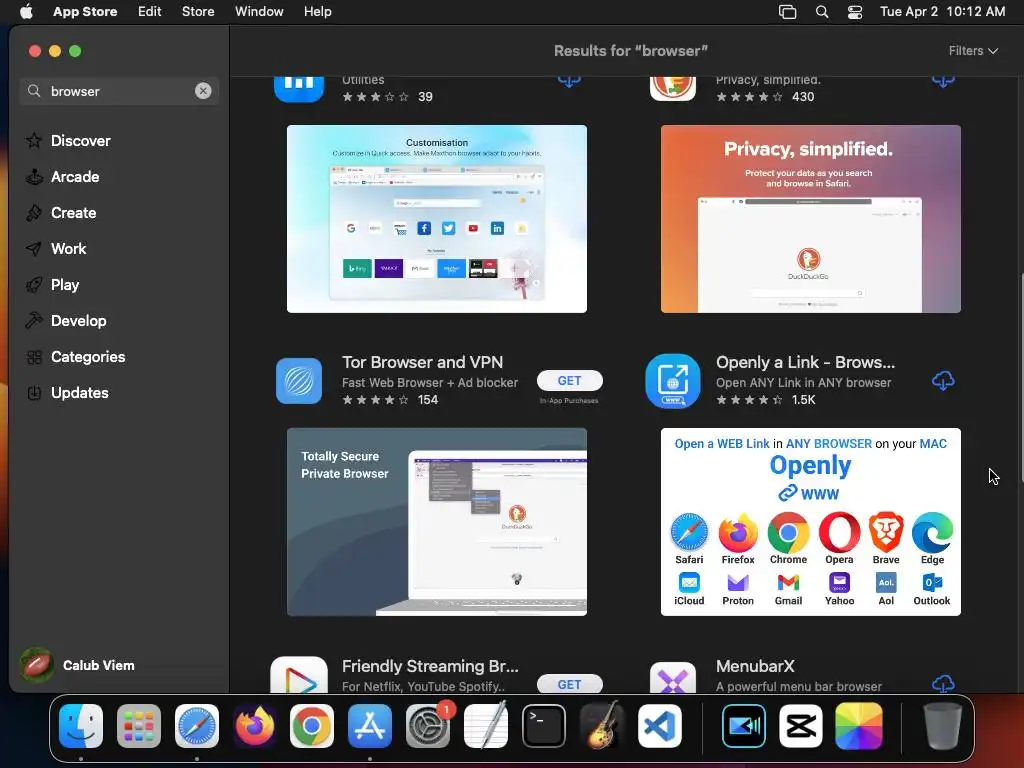This screenshot has height=768, width=1024.
Task: Open the Updates section
Action: pyautogui.click(x=79, y=392)
